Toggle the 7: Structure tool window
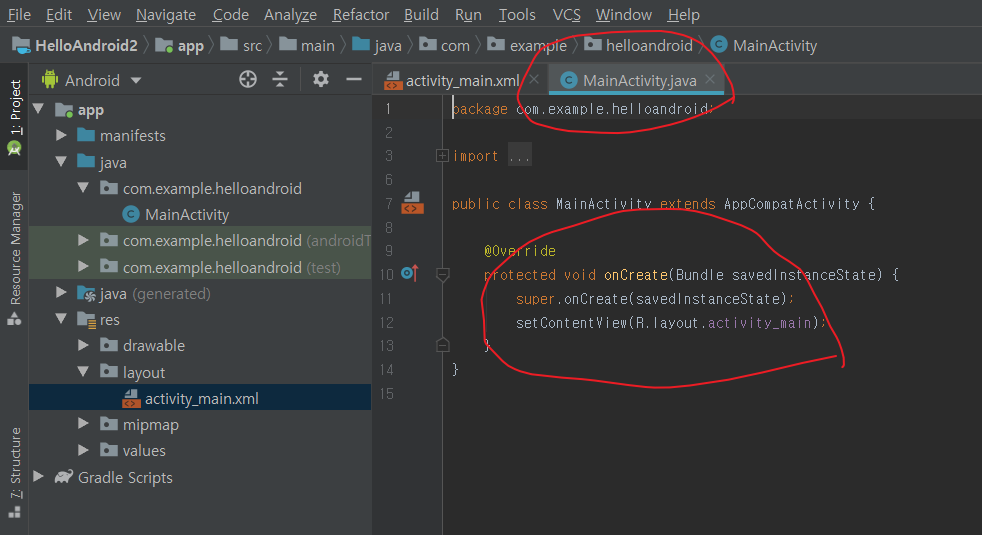 tap(14, 473)
